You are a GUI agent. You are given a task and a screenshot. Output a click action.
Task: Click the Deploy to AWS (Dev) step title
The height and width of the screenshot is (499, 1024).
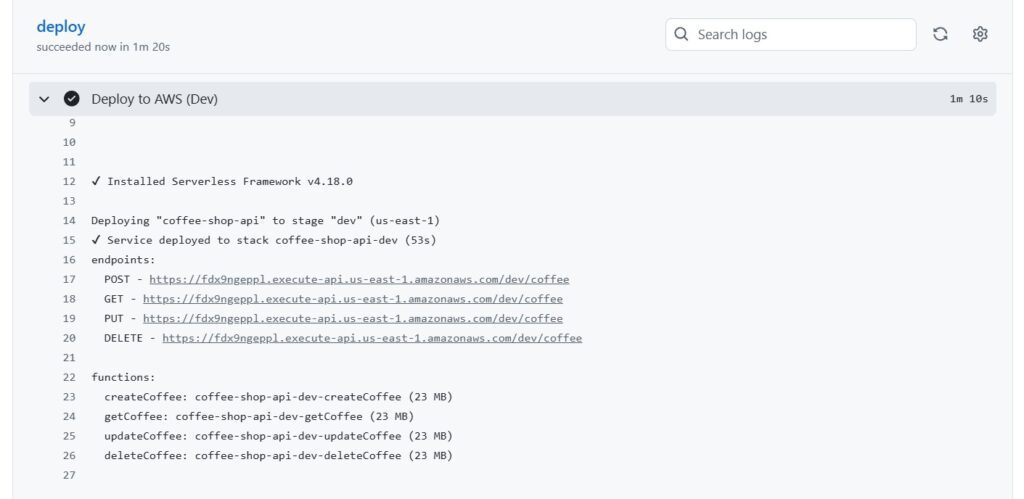coord(155,99)
